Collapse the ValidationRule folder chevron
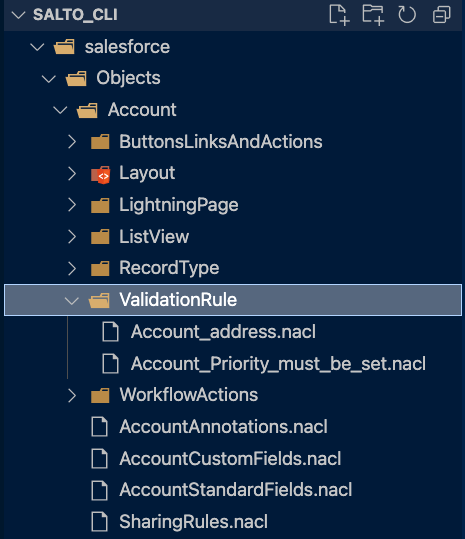This screenshot has width=465, height=539. click(71, 301)
